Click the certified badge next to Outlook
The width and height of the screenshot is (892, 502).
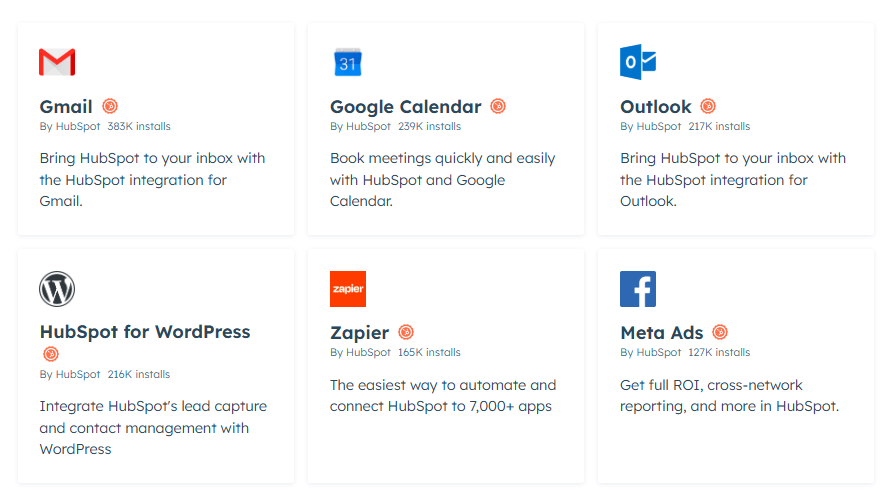708,106
